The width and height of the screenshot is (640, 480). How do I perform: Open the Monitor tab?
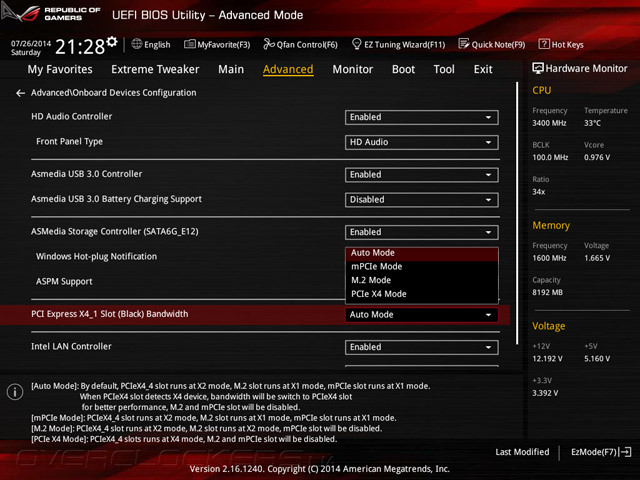coord(353,69)
